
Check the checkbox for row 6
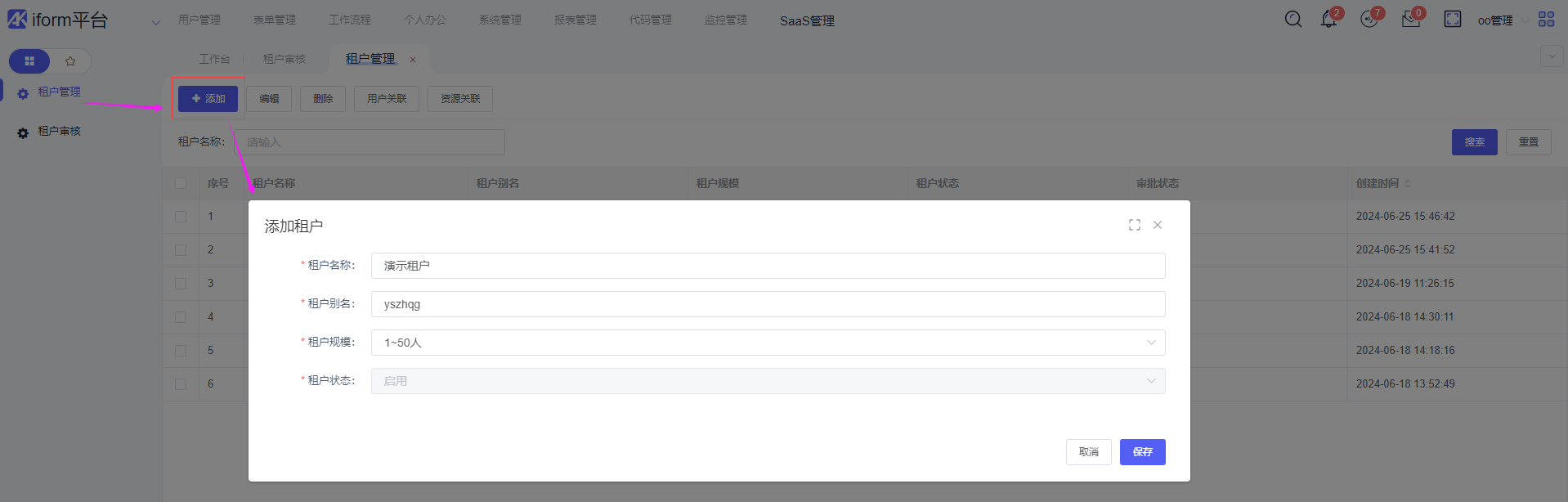point(181,384)
